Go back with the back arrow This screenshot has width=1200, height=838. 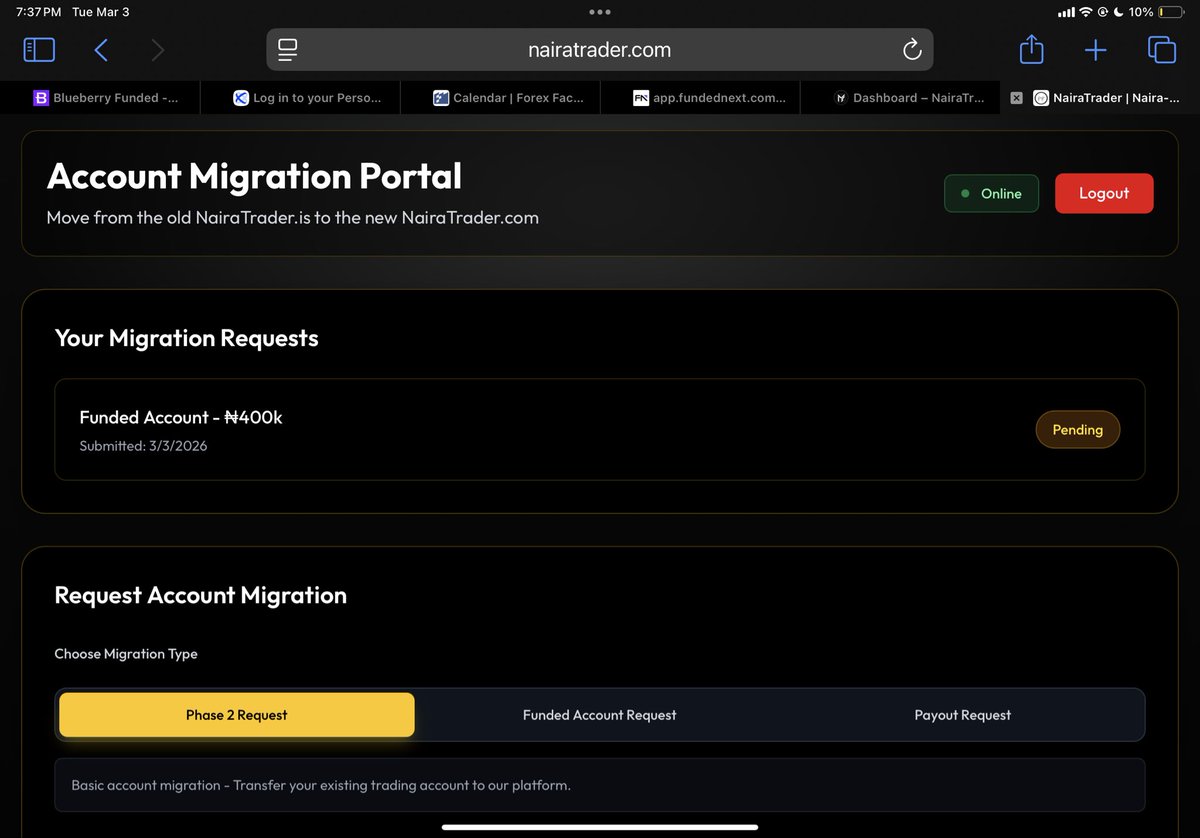(x=101, y=50)
